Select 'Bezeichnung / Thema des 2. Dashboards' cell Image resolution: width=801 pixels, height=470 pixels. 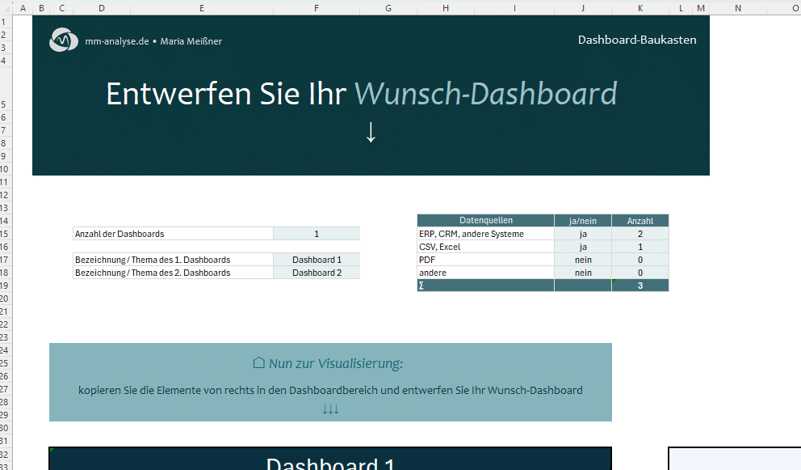173,272
